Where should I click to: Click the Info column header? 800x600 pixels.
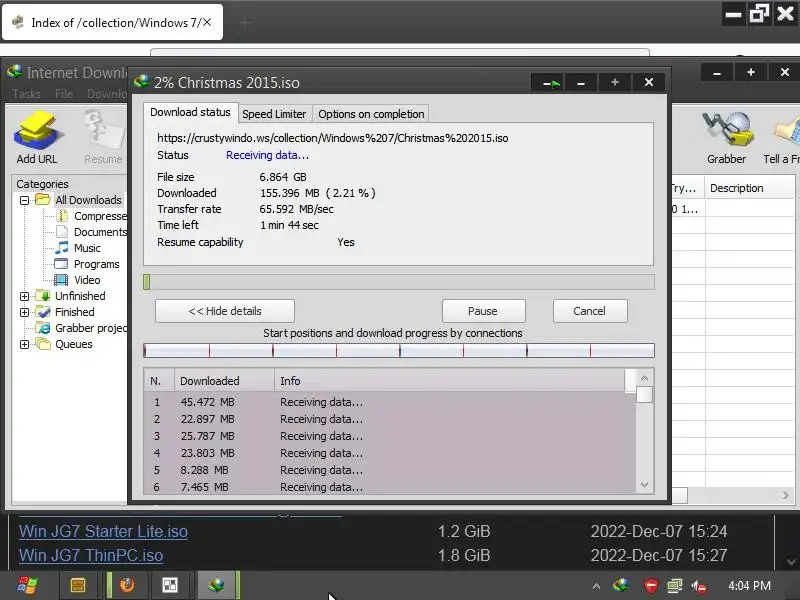449,381
